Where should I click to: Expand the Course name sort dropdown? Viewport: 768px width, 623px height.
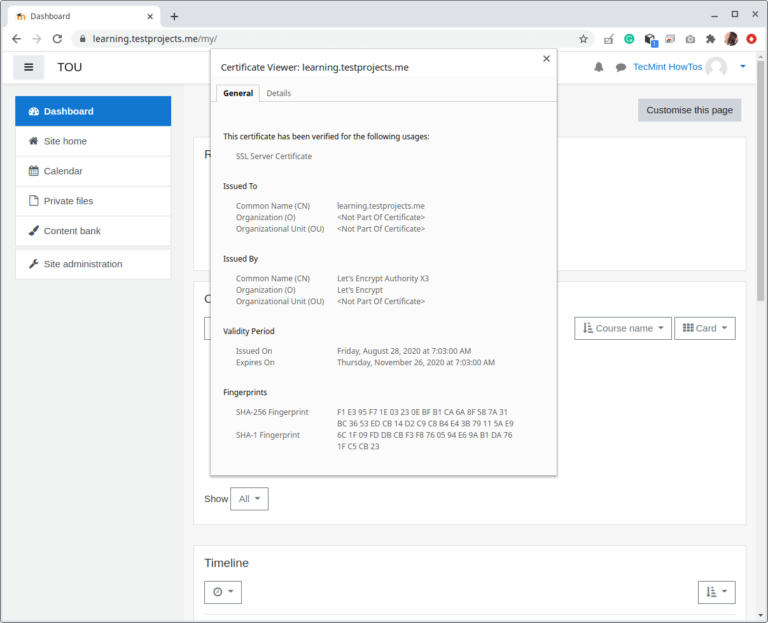tap(624, 328)
